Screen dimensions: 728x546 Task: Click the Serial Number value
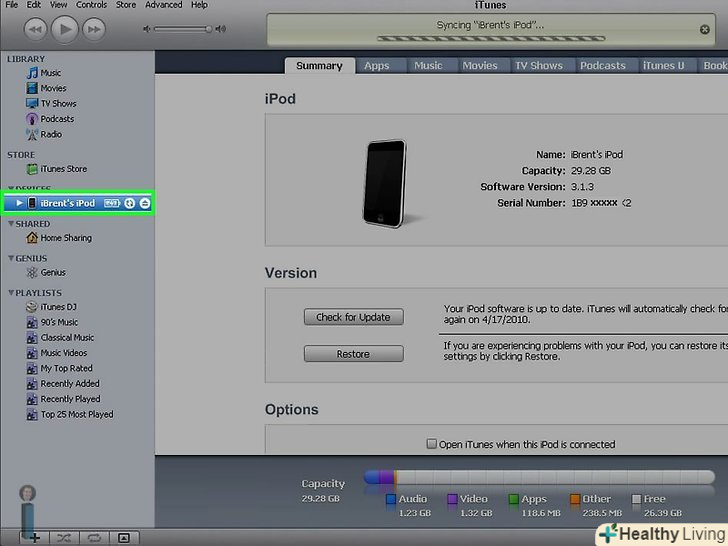[x=601, y=203]
